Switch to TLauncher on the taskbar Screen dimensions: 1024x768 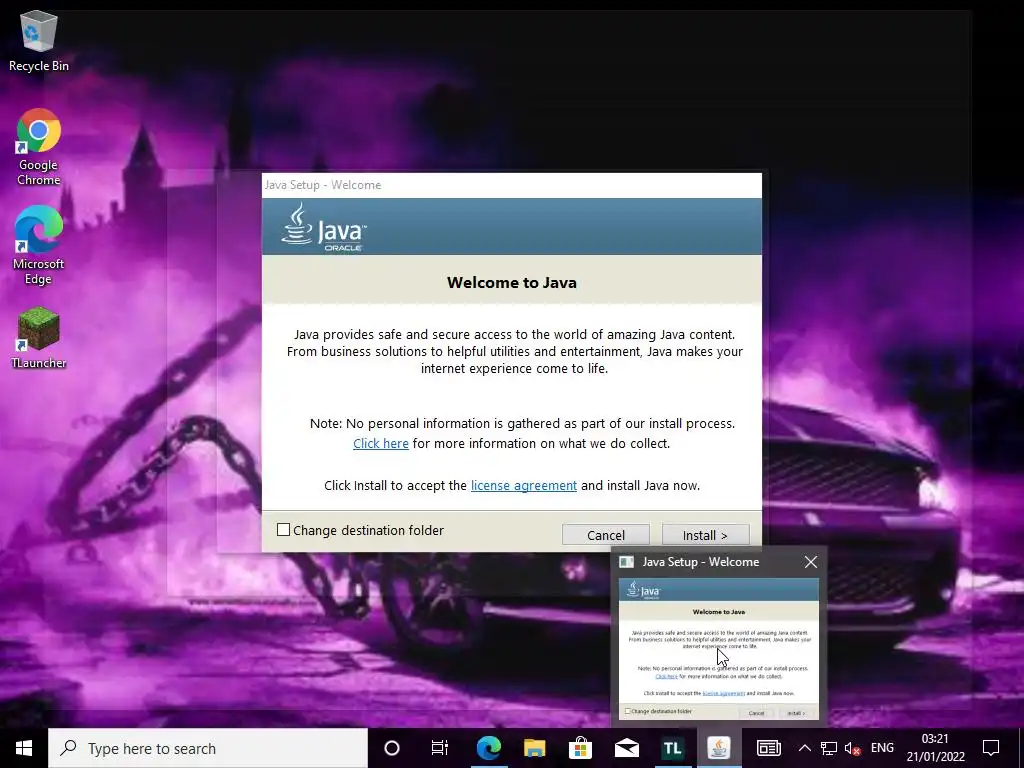(672, 748)
